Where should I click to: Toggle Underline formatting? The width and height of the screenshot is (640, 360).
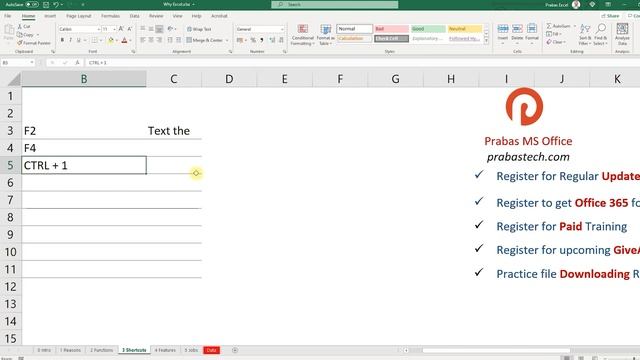78,40
